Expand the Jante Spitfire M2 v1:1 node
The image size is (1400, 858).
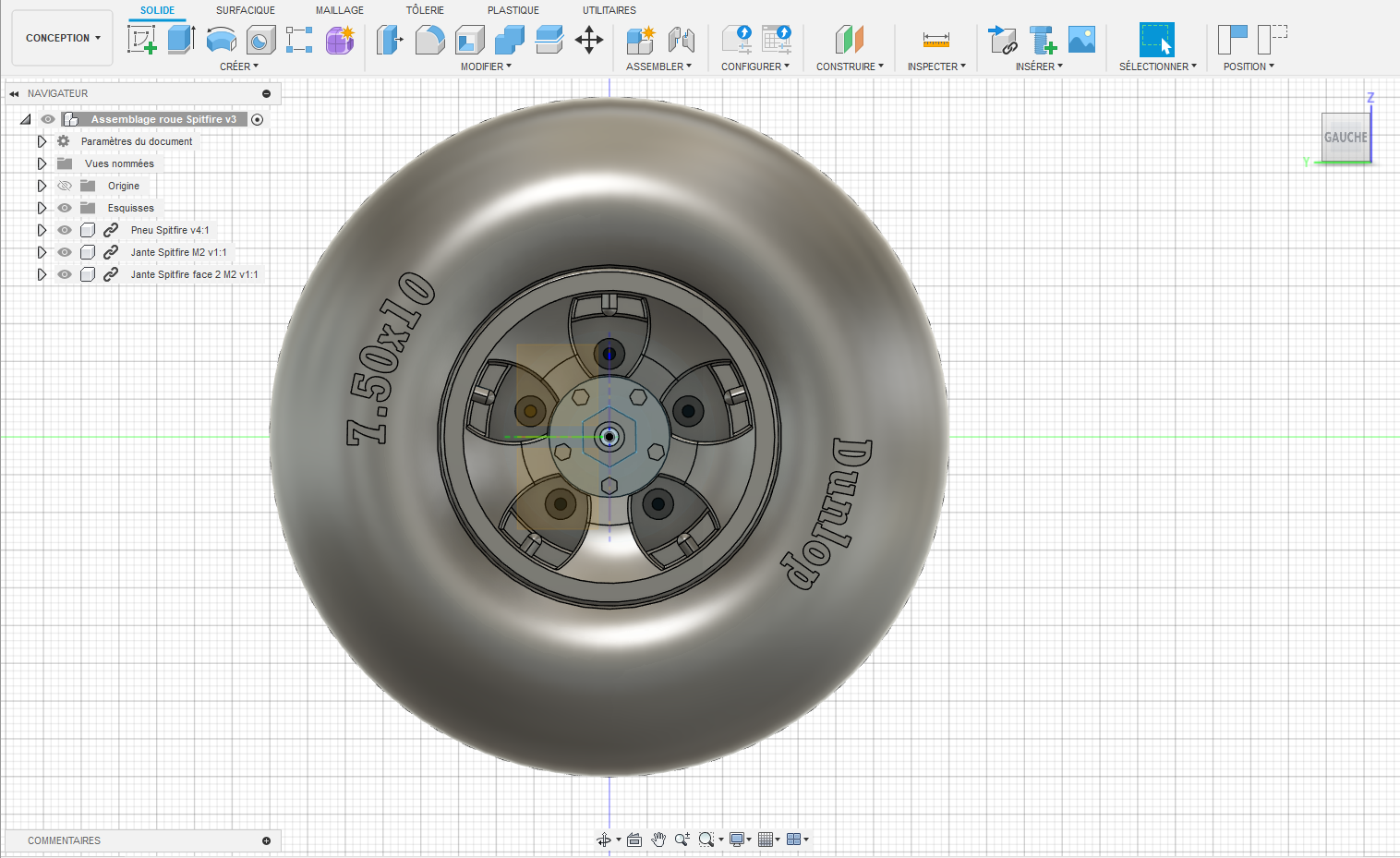click(42, 252)
